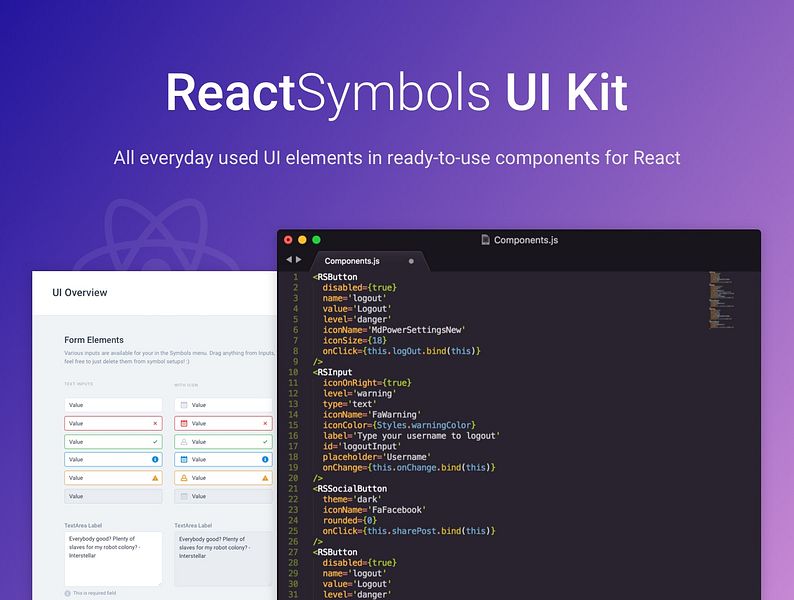
Task: Focus the white textarea with the Interstellar quote
Action: (113, 559)
